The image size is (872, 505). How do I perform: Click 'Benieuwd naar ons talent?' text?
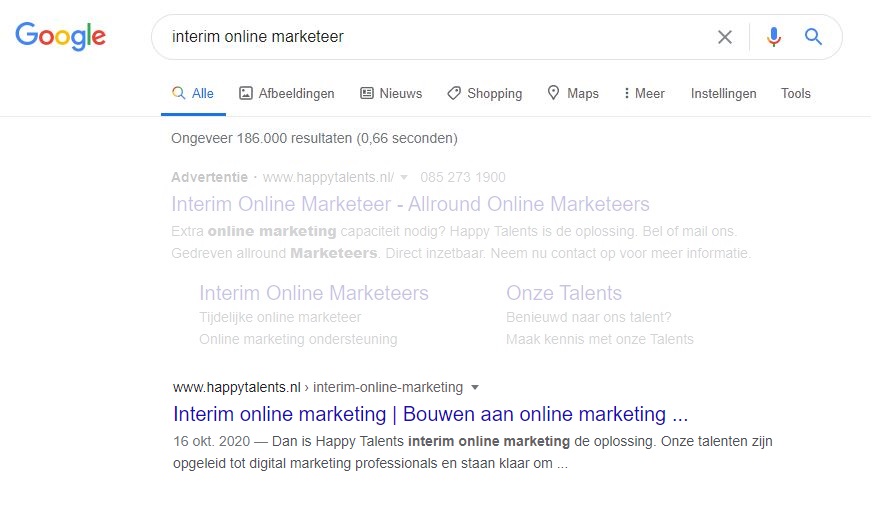click(588, 317)
